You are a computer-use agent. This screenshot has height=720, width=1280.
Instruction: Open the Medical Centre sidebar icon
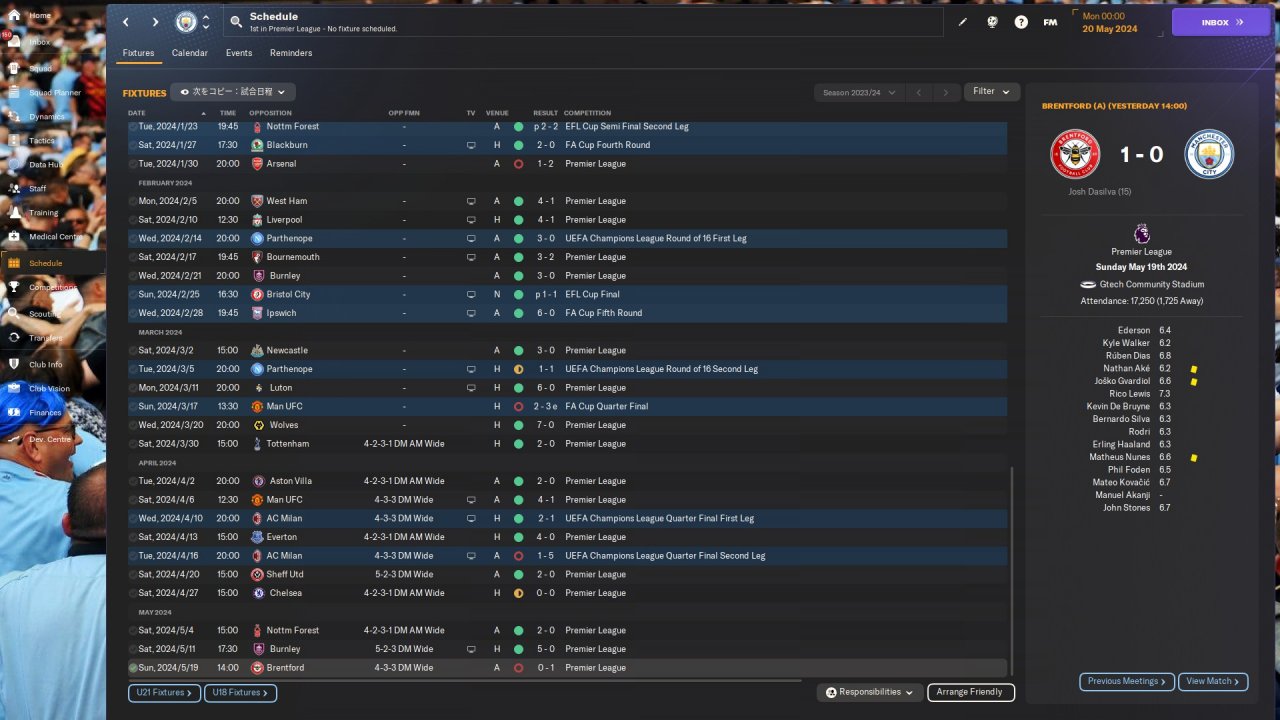[x=14, y=237]
